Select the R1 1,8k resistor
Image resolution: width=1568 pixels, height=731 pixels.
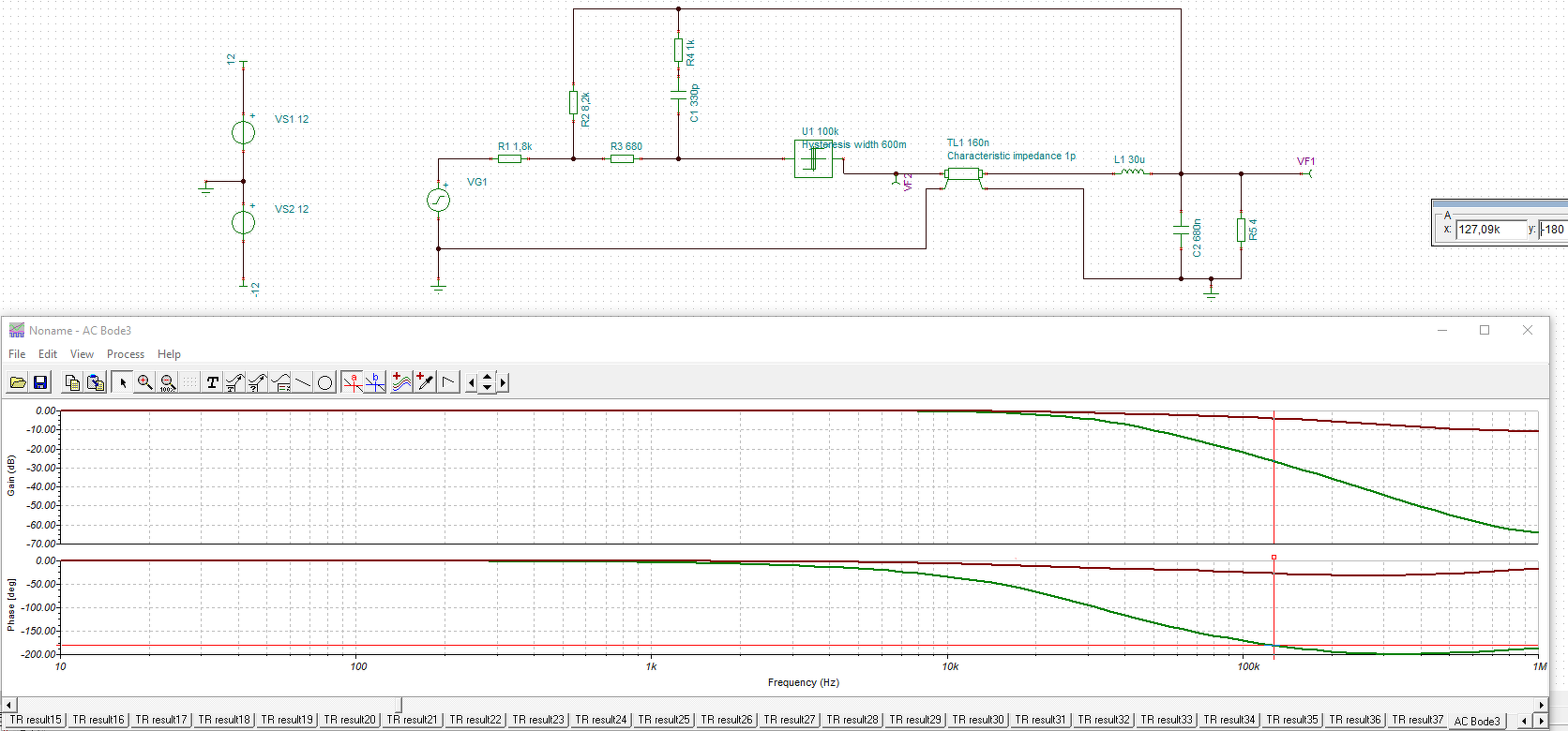click(x=509, y=158)
